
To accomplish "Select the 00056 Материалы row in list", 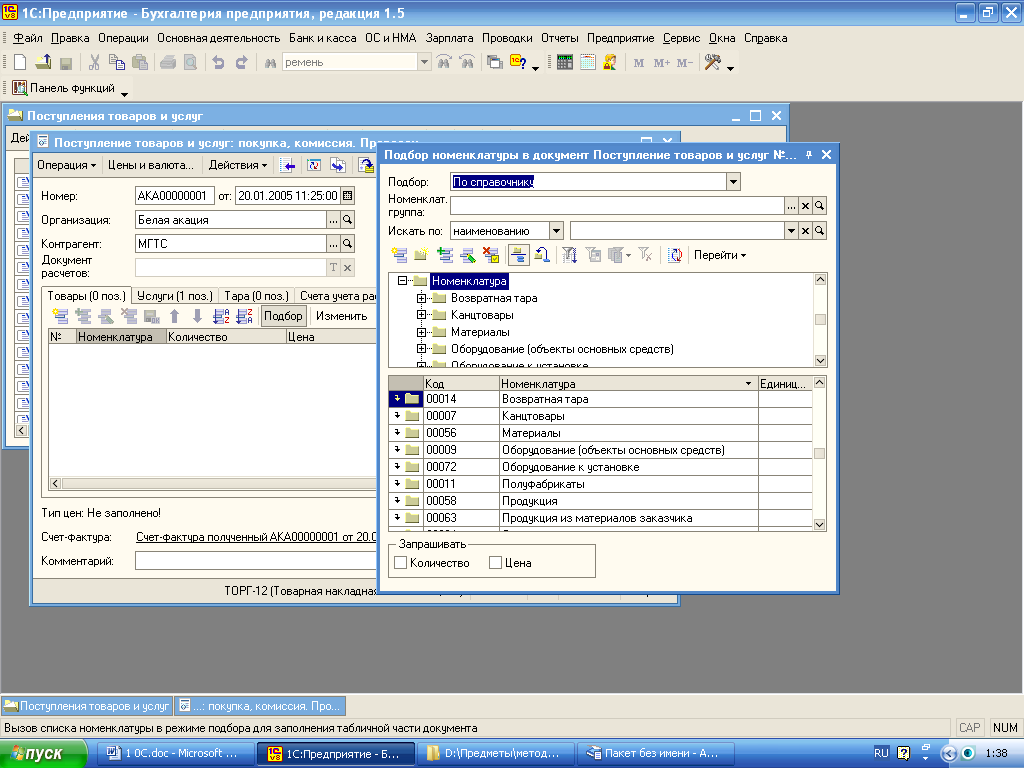I will (x=600, y=433).
